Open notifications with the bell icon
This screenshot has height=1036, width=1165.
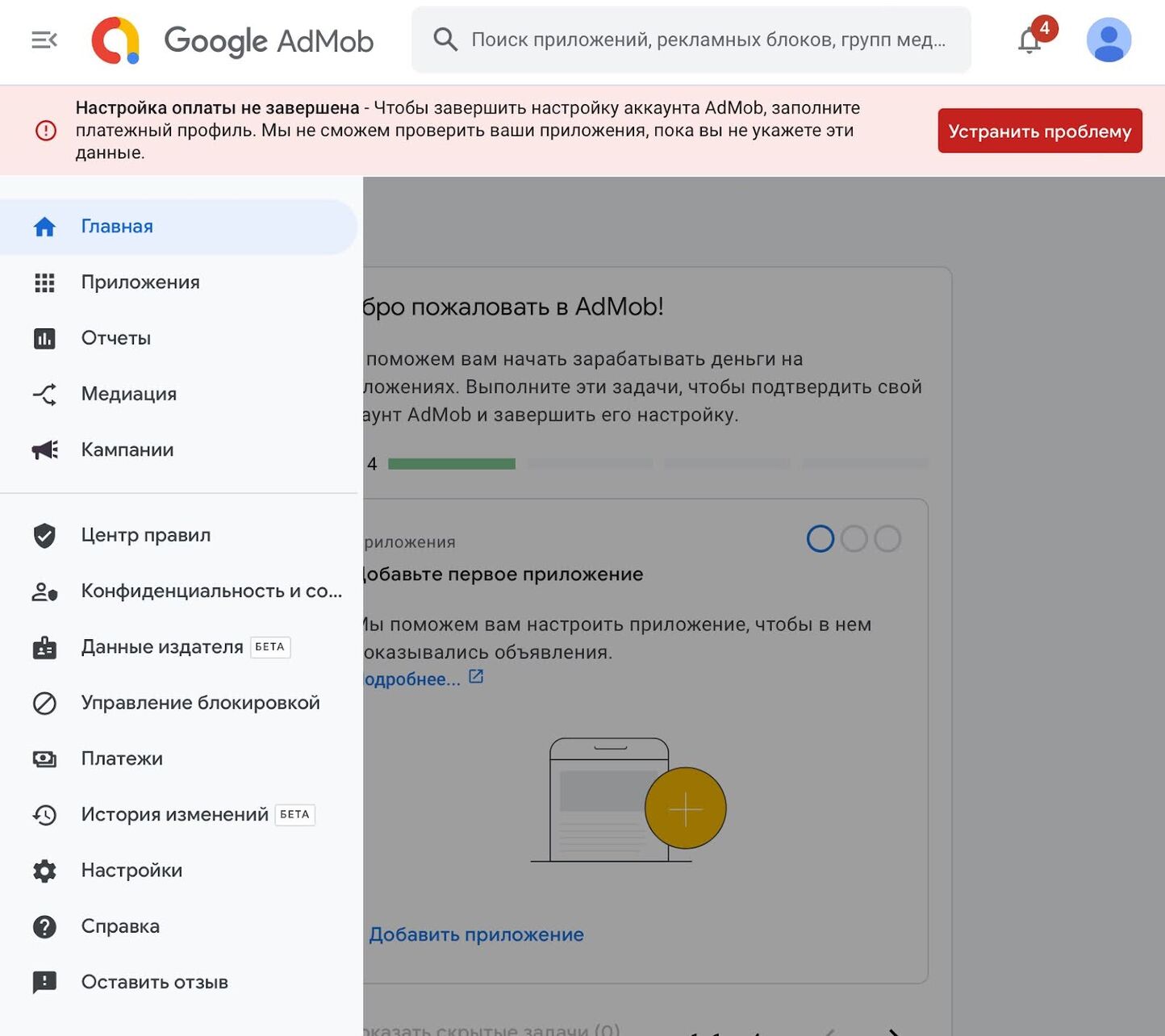pos(1029,41)
